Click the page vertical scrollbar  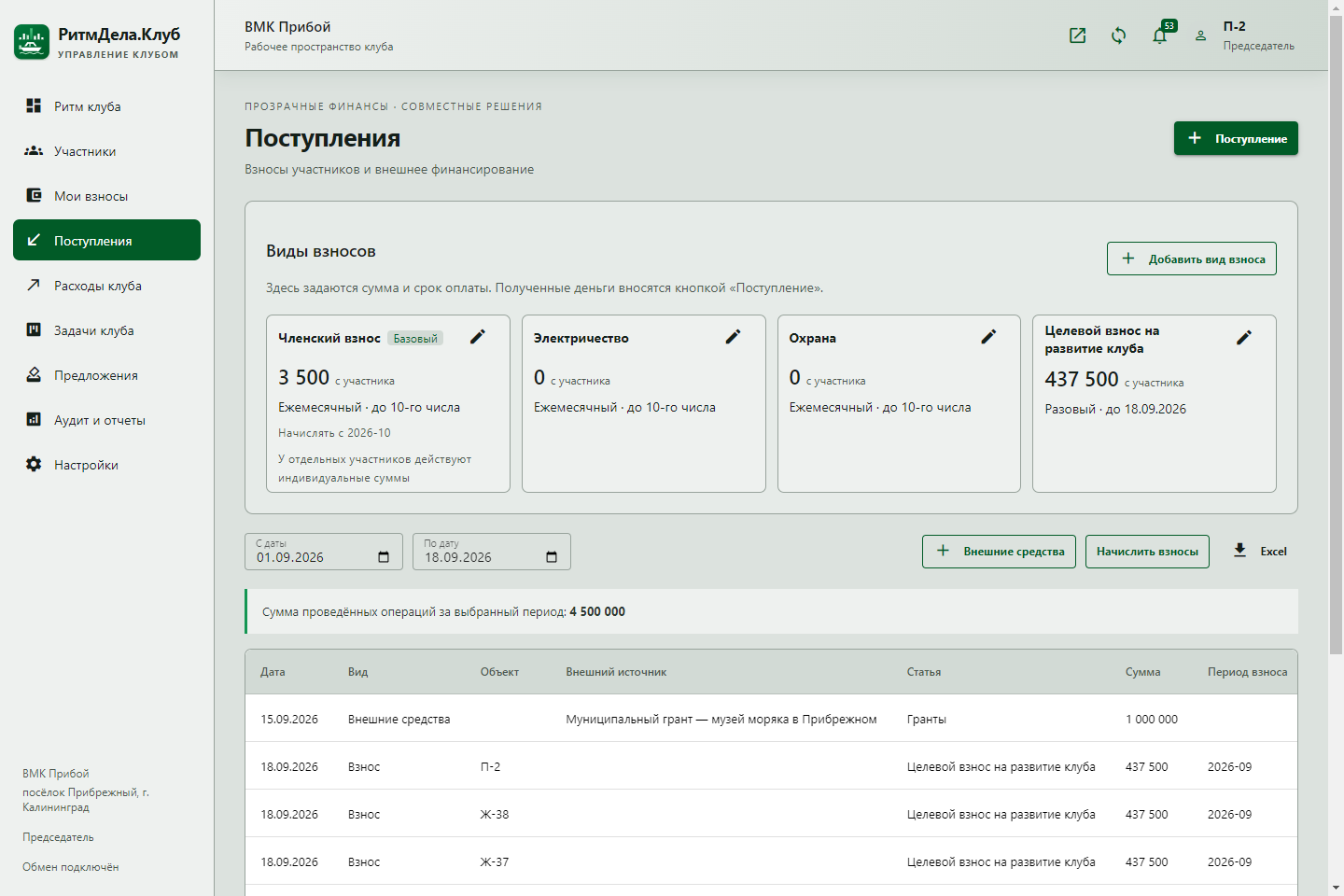[1336, 333]
